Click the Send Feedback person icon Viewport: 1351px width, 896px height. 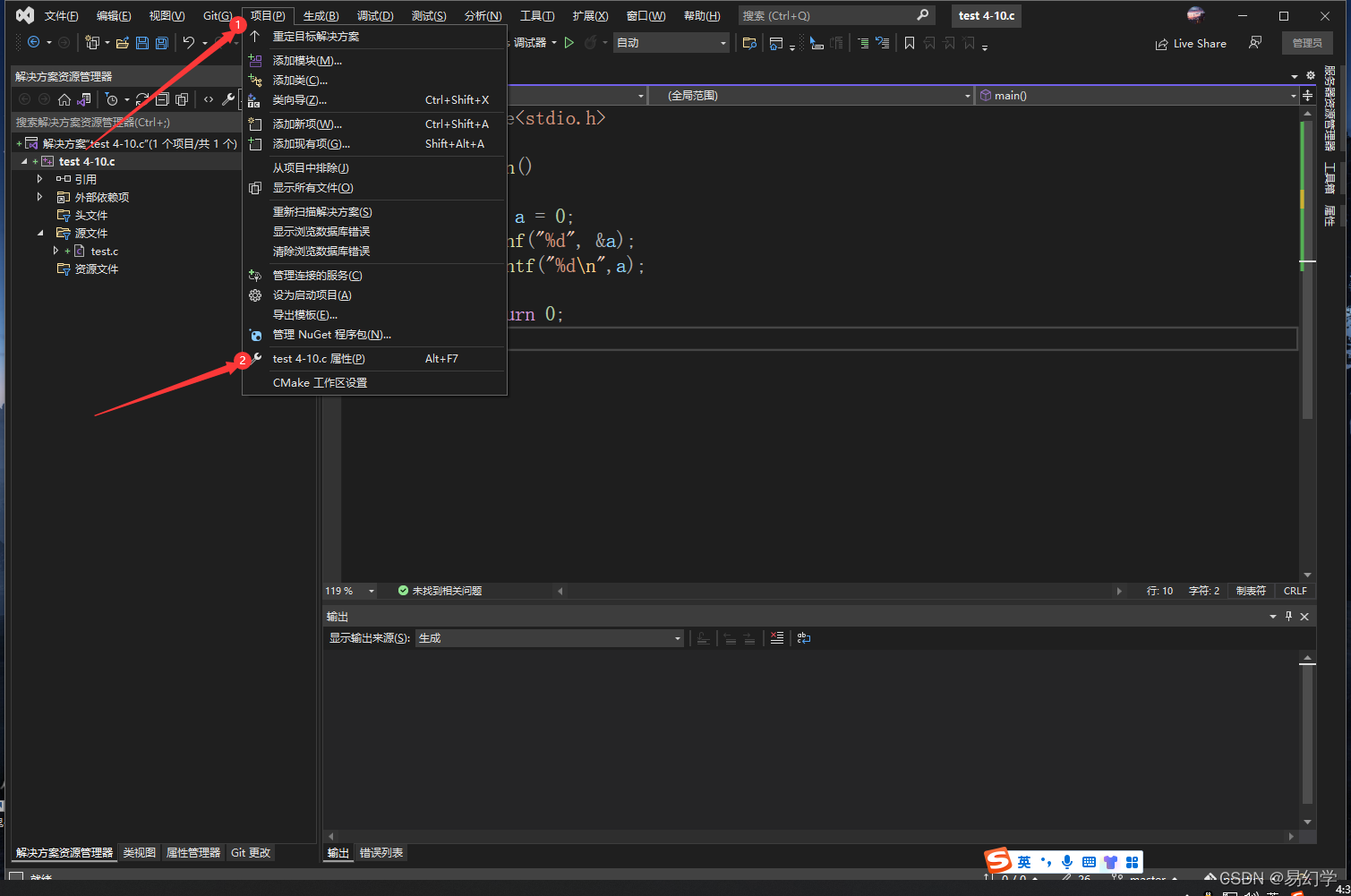pyautogui.click(x=1256, y=42)
